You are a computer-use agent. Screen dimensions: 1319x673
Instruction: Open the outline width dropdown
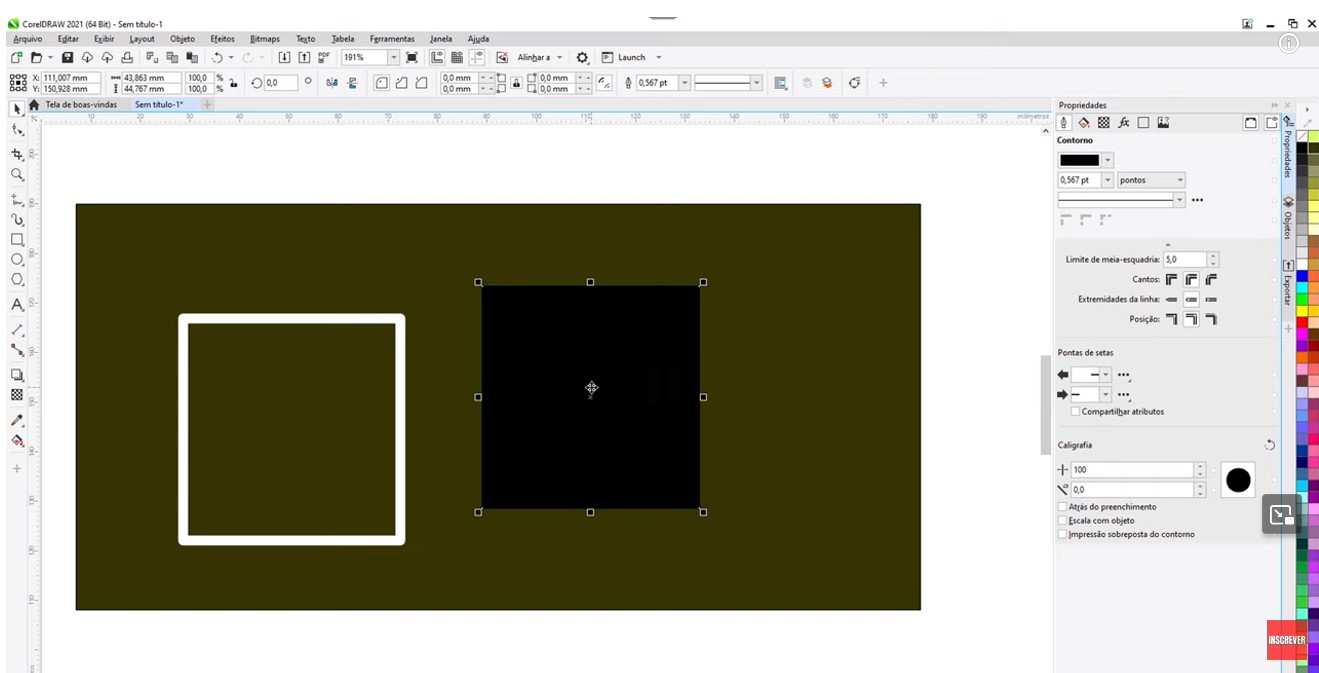click(1107, 179)
